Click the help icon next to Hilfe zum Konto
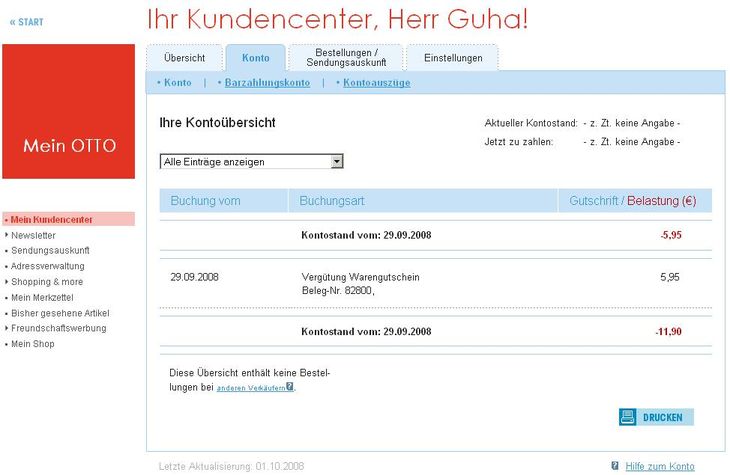 [615, 467]
